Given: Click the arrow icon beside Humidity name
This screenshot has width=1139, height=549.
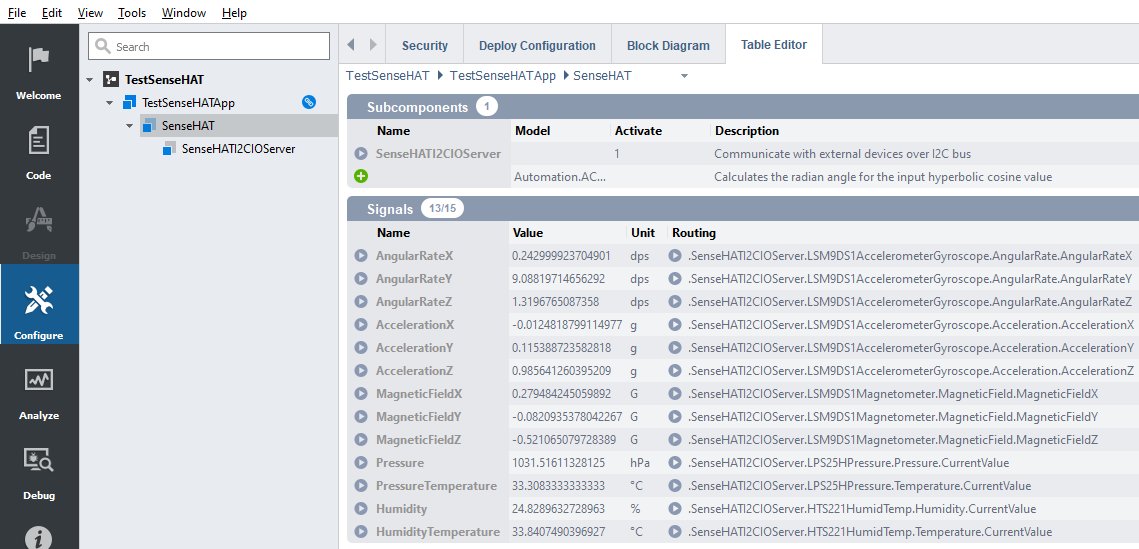Looking at the screenshot, I should (x=361, y=508).
